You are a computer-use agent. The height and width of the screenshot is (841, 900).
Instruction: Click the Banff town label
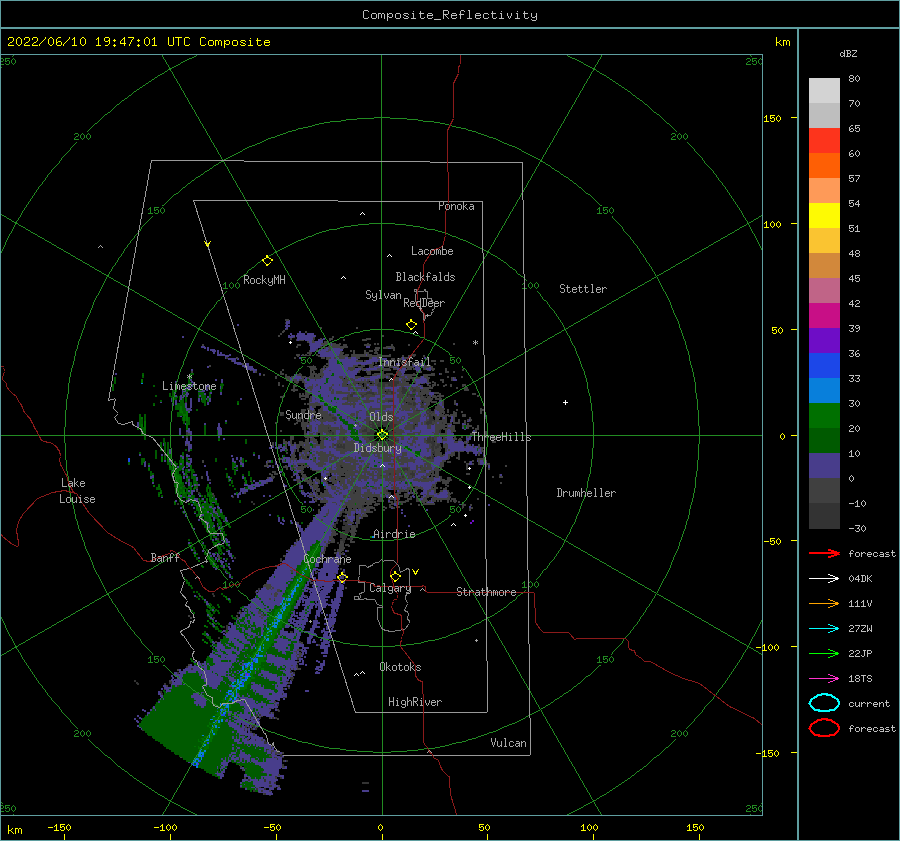click(165, 558)
